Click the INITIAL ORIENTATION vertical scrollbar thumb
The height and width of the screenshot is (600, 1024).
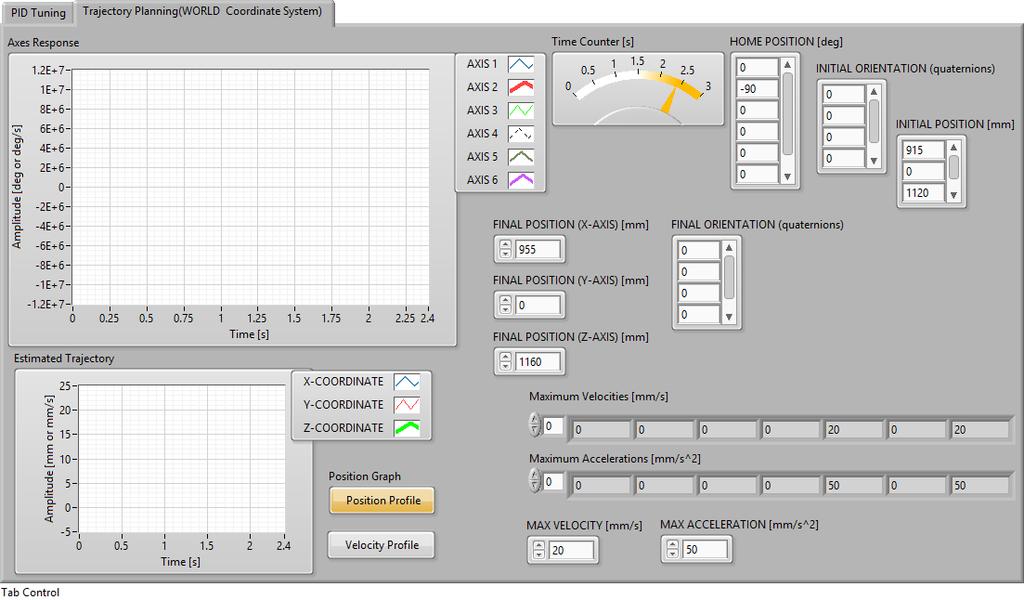coord(874,121)
